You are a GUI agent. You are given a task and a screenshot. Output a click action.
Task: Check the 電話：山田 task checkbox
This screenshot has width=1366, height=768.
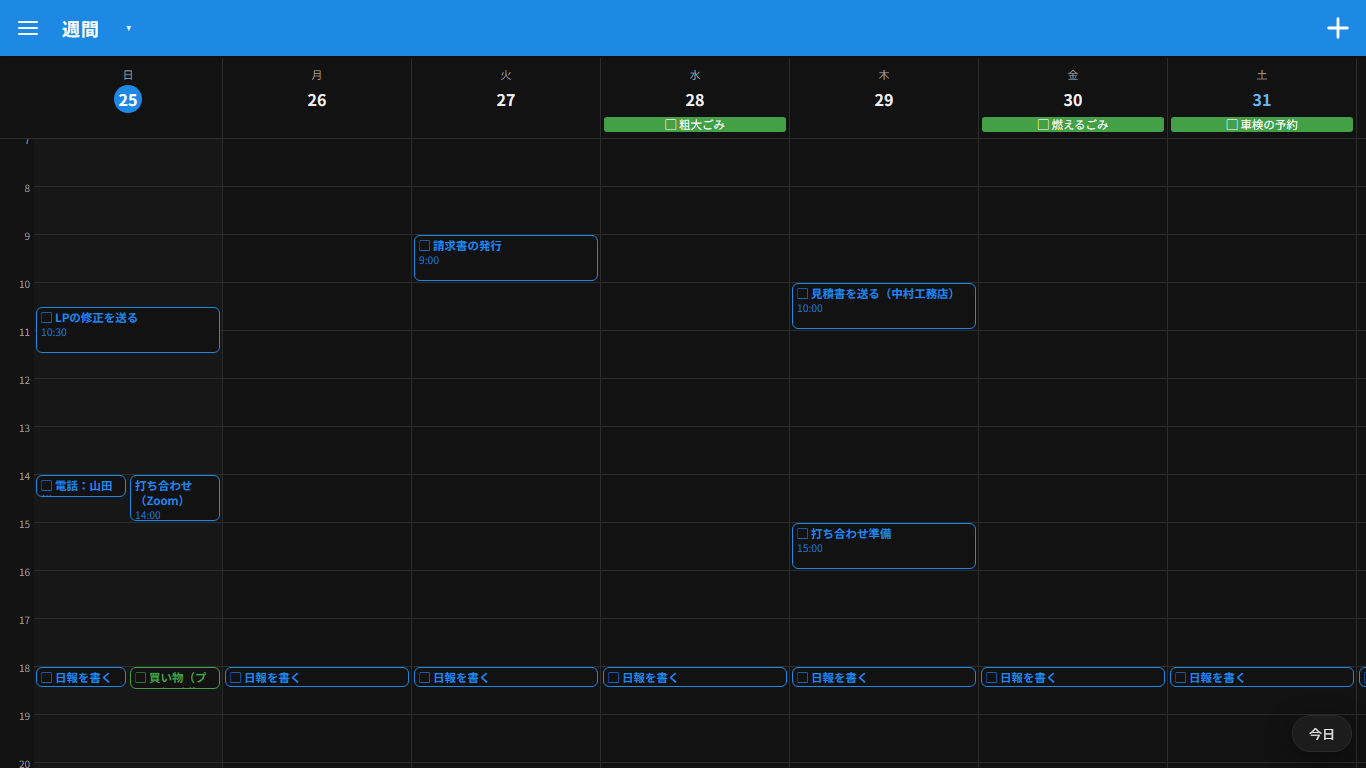pyautogui.click(x=47, y=486)
